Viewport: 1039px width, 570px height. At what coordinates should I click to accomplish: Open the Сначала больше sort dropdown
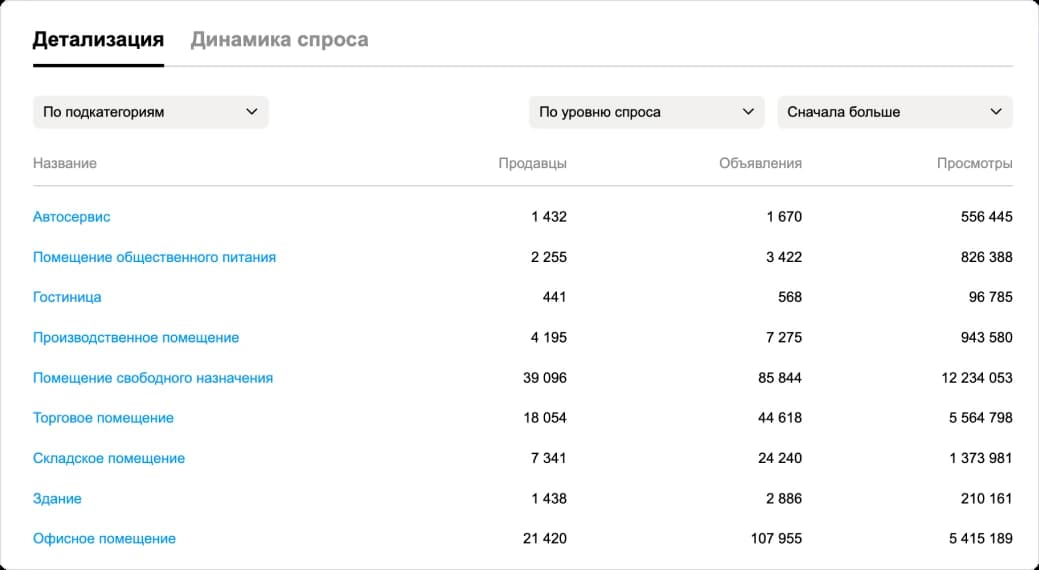[x=895, y=112]
